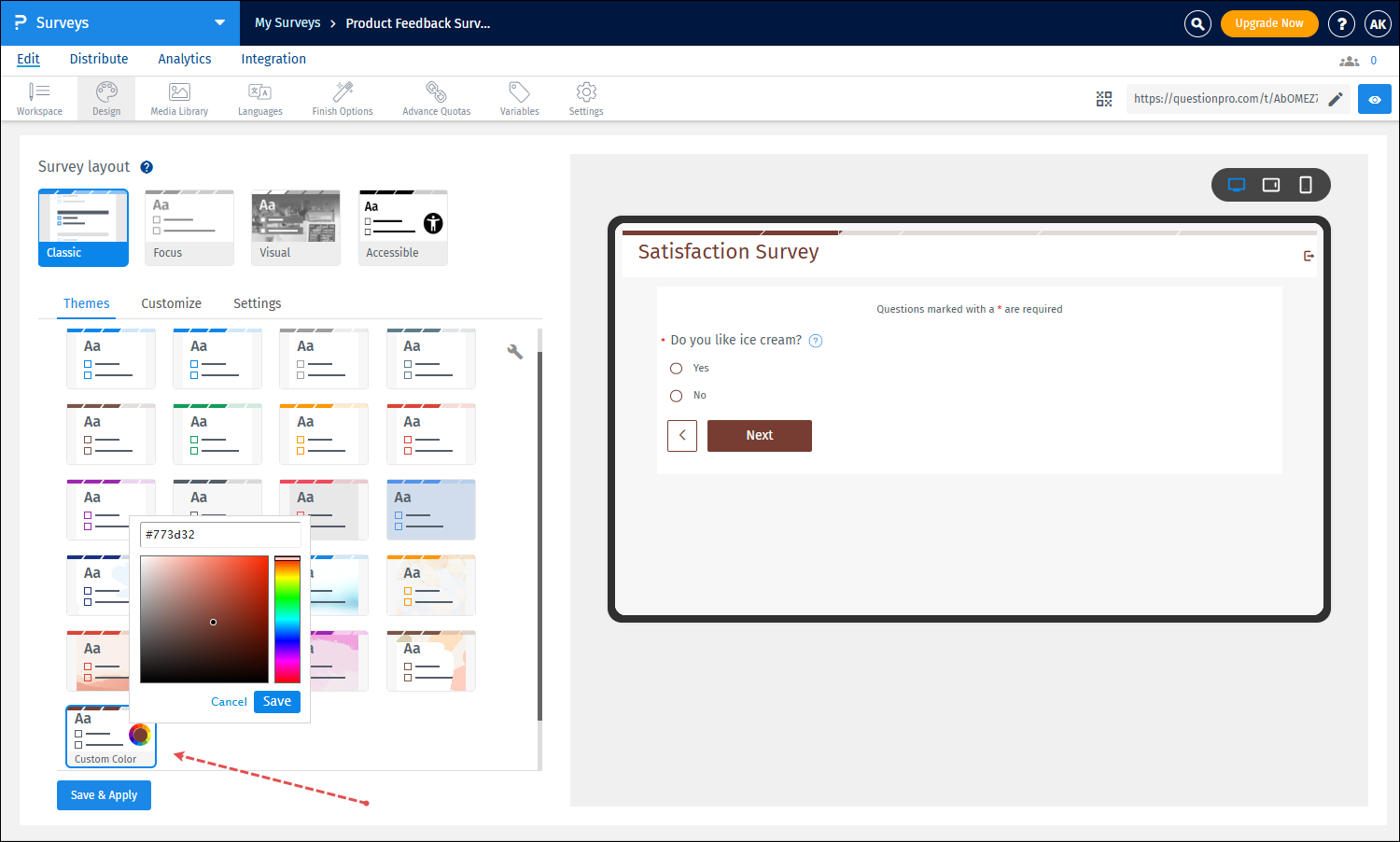The image size is (1400, 842).
Task: Switch to the Customize tab
Action: (171, 303)
